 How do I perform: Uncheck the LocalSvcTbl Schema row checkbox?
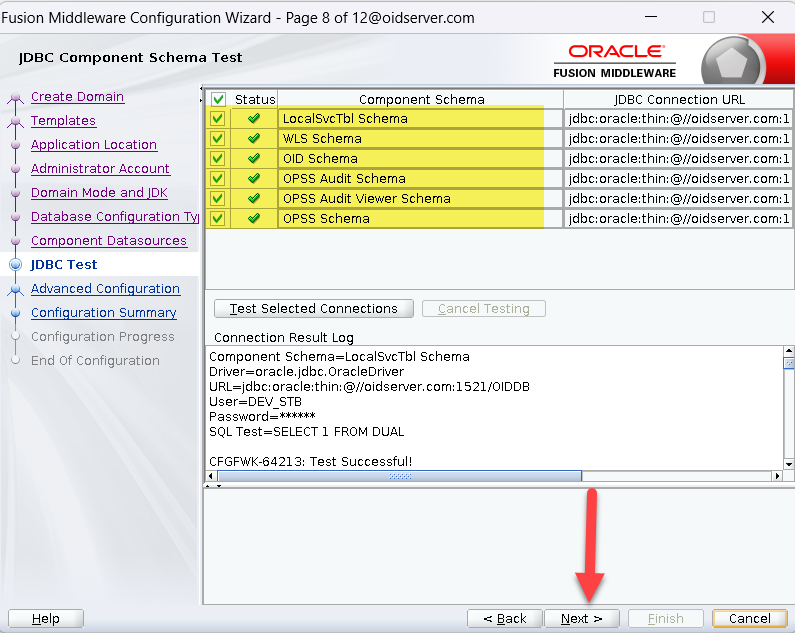tap(218, 119)
